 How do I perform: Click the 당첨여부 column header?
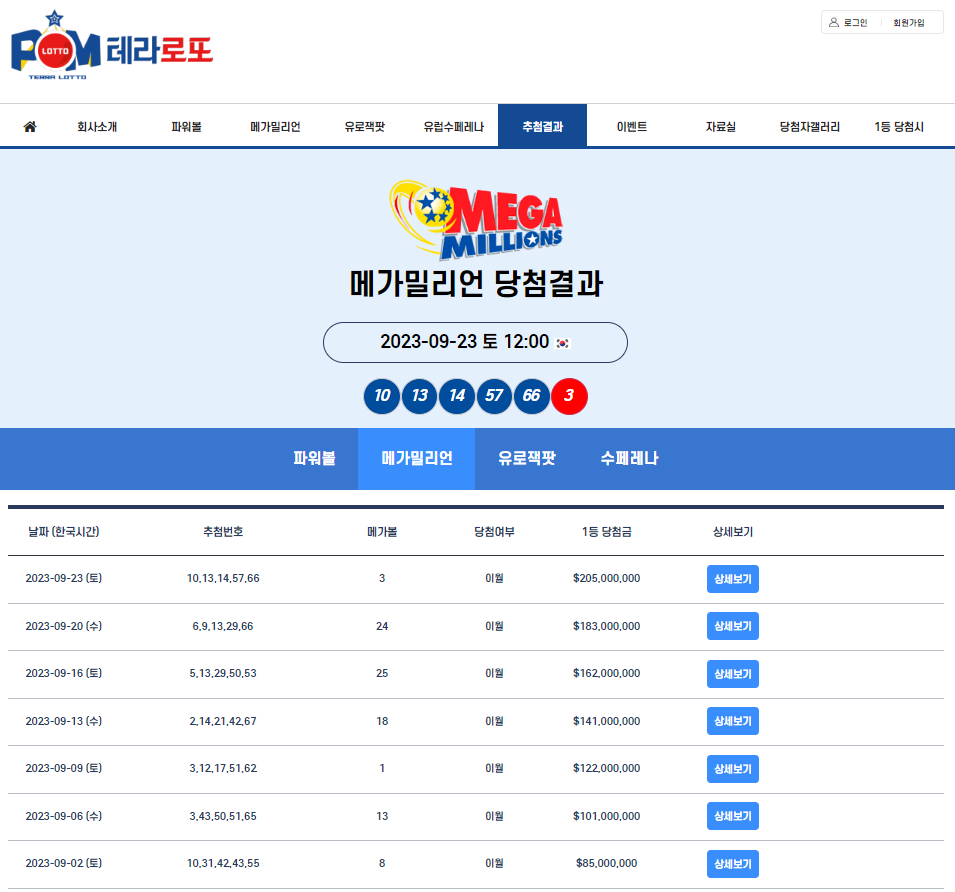(x=494, y=532)
